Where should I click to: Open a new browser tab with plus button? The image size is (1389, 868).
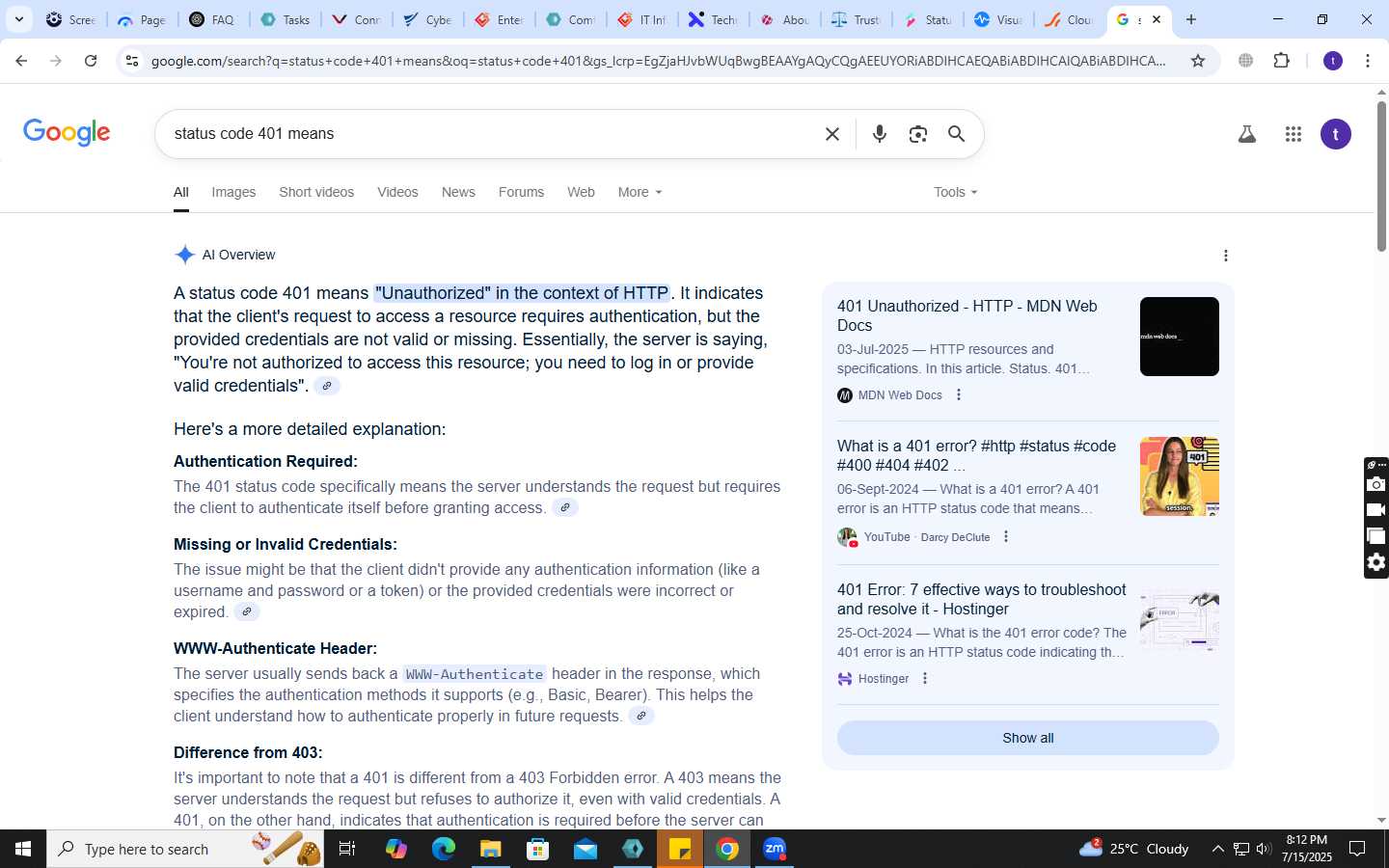click(1191, 19)
